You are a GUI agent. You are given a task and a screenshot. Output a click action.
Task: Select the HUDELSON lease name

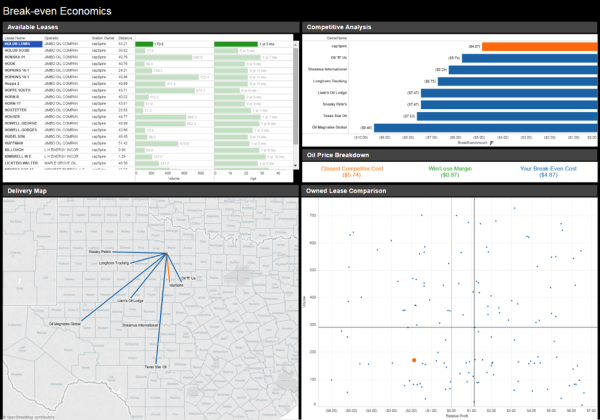pos(15,137)
